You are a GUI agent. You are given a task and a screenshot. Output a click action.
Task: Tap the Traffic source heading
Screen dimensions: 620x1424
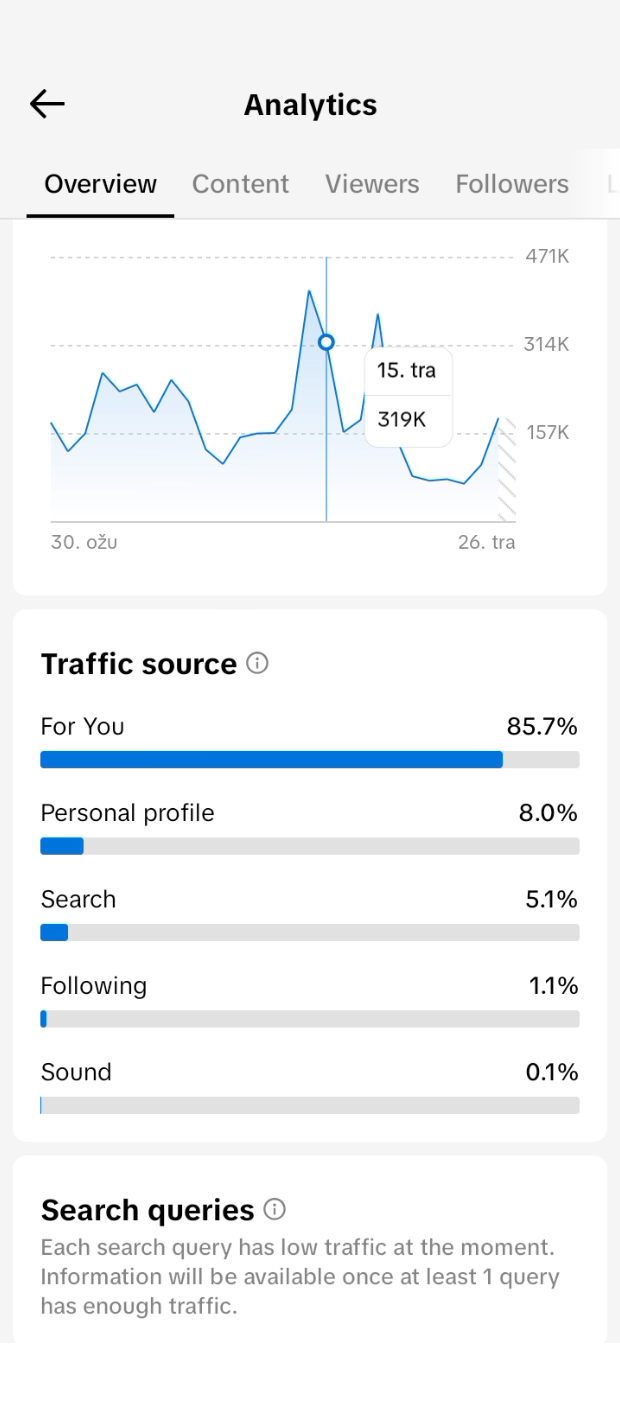point(139,664)
